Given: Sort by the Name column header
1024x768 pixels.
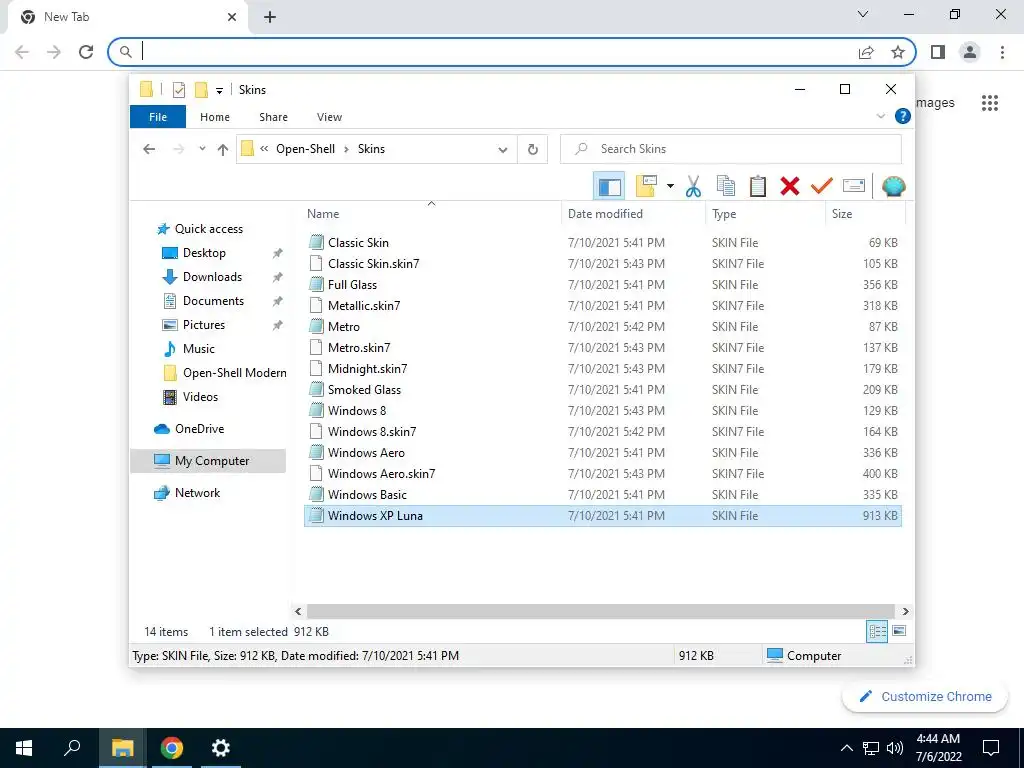Looking at the screenshot, I should coord(432,214).
